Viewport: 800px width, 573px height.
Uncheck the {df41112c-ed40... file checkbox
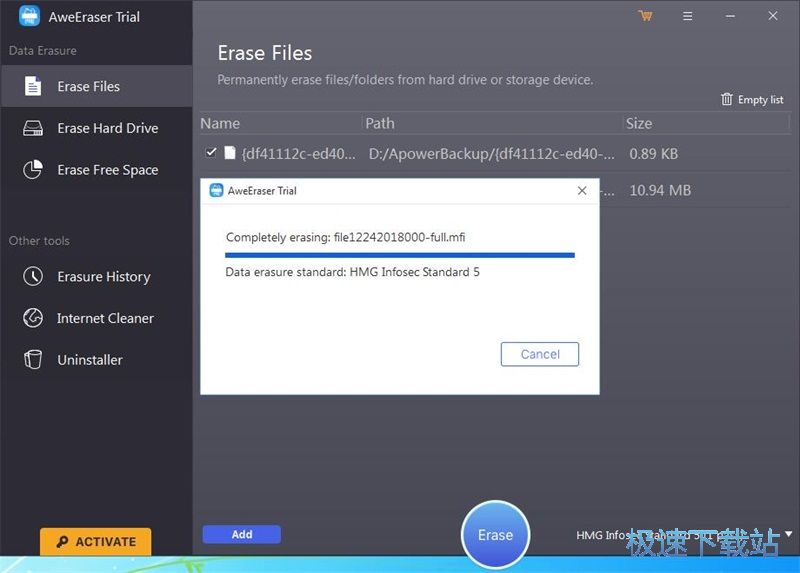(x=211, y=153)
